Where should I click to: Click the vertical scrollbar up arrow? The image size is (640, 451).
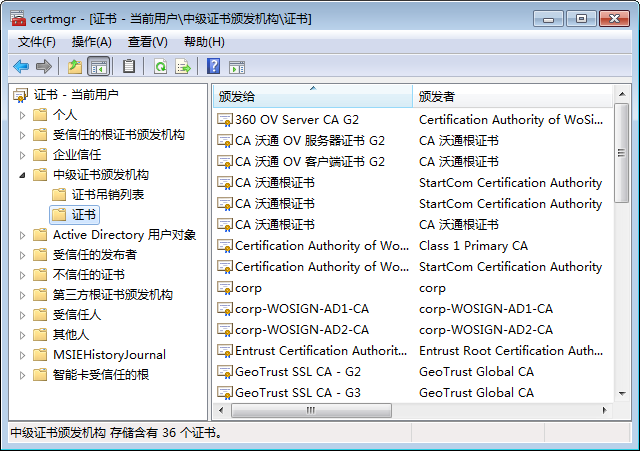pos(622,94)
